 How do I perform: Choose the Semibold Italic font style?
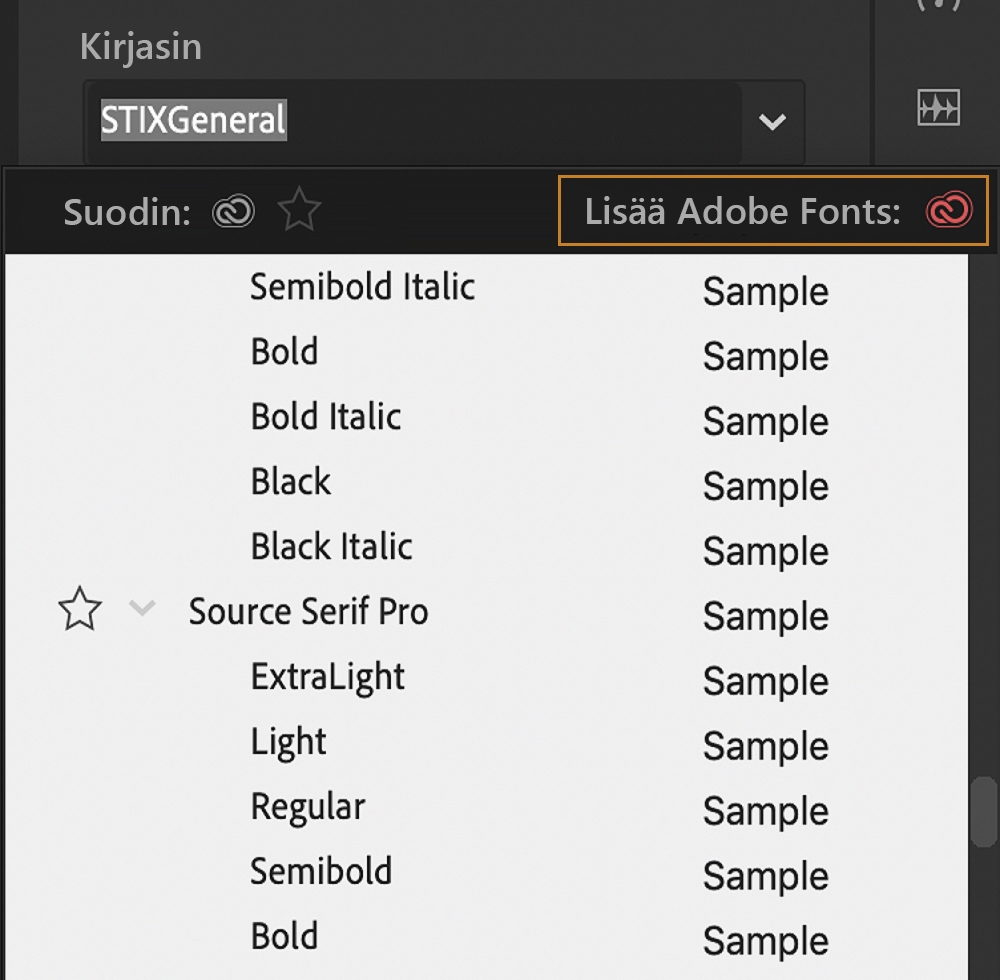click(x=362, y=287)
